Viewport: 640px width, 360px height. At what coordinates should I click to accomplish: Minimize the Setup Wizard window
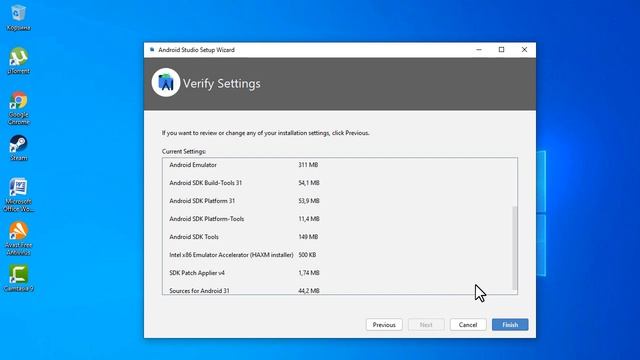pyautogui.click(x=479, y=50)
